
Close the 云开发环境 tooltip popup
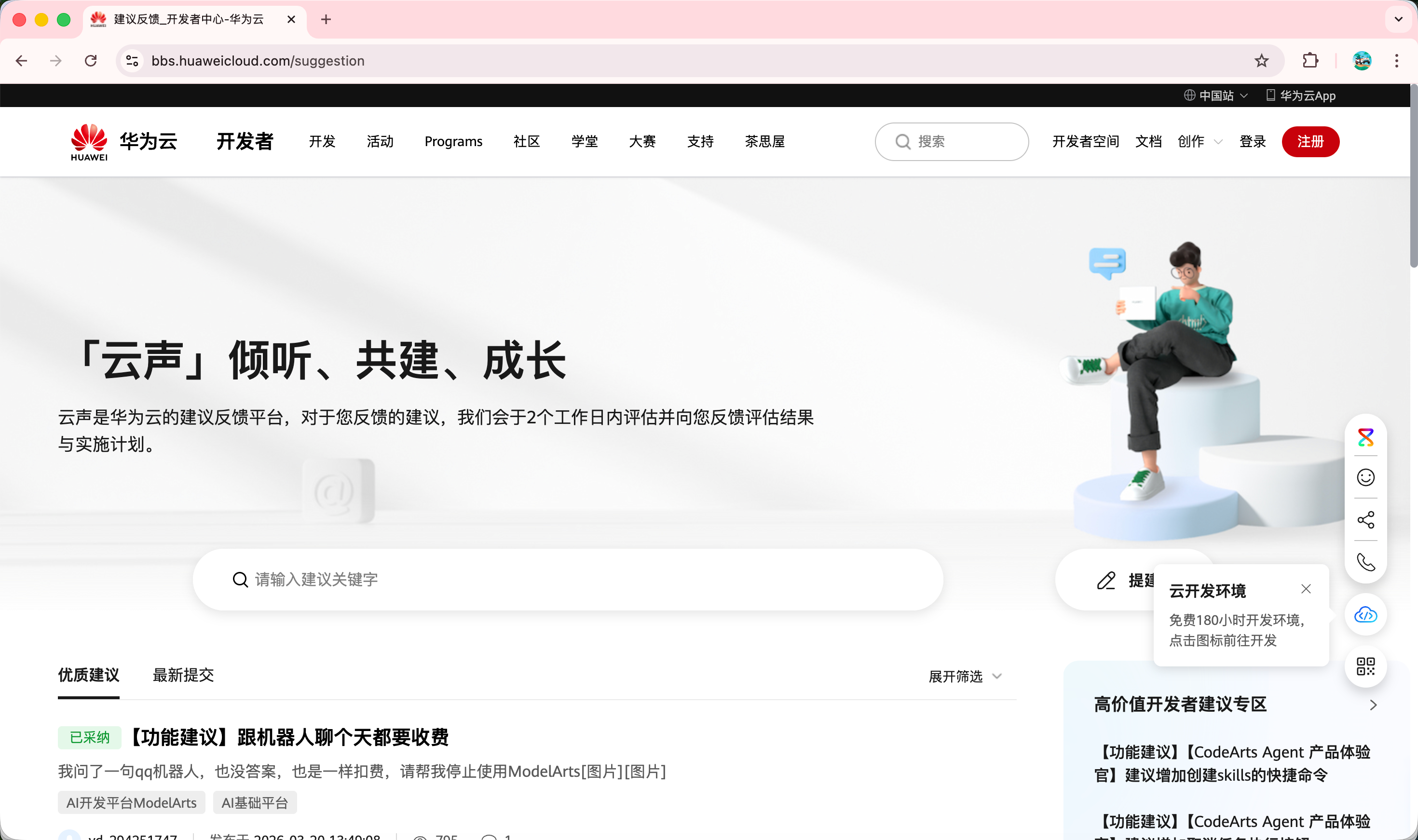(x=1306, y=589)
